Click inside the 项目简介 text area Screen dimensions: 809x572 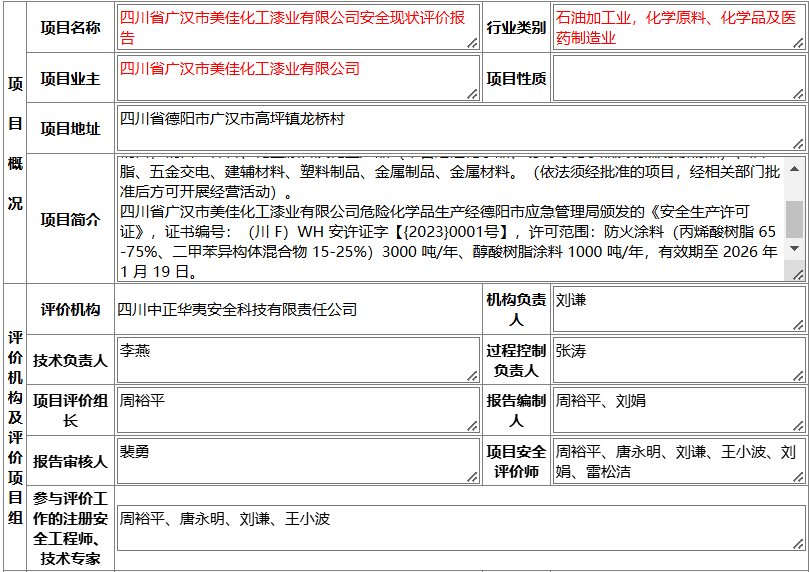pos(450,219)
